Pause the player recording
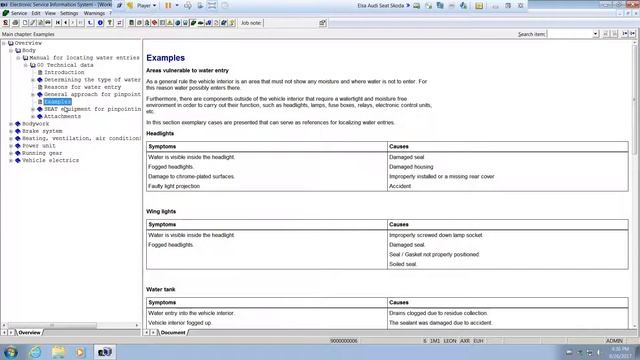This screenshot has width=640, height=360. (168, 6)
